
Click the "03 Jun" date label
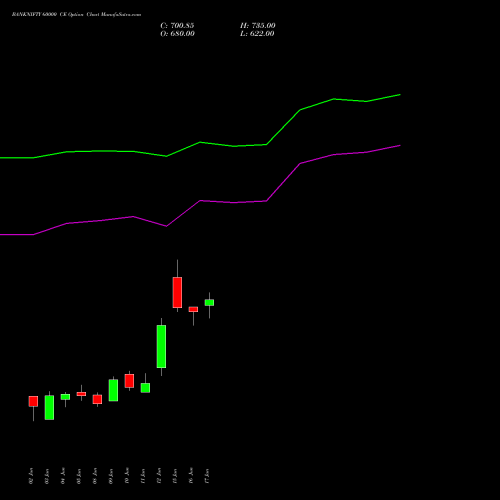47,476
